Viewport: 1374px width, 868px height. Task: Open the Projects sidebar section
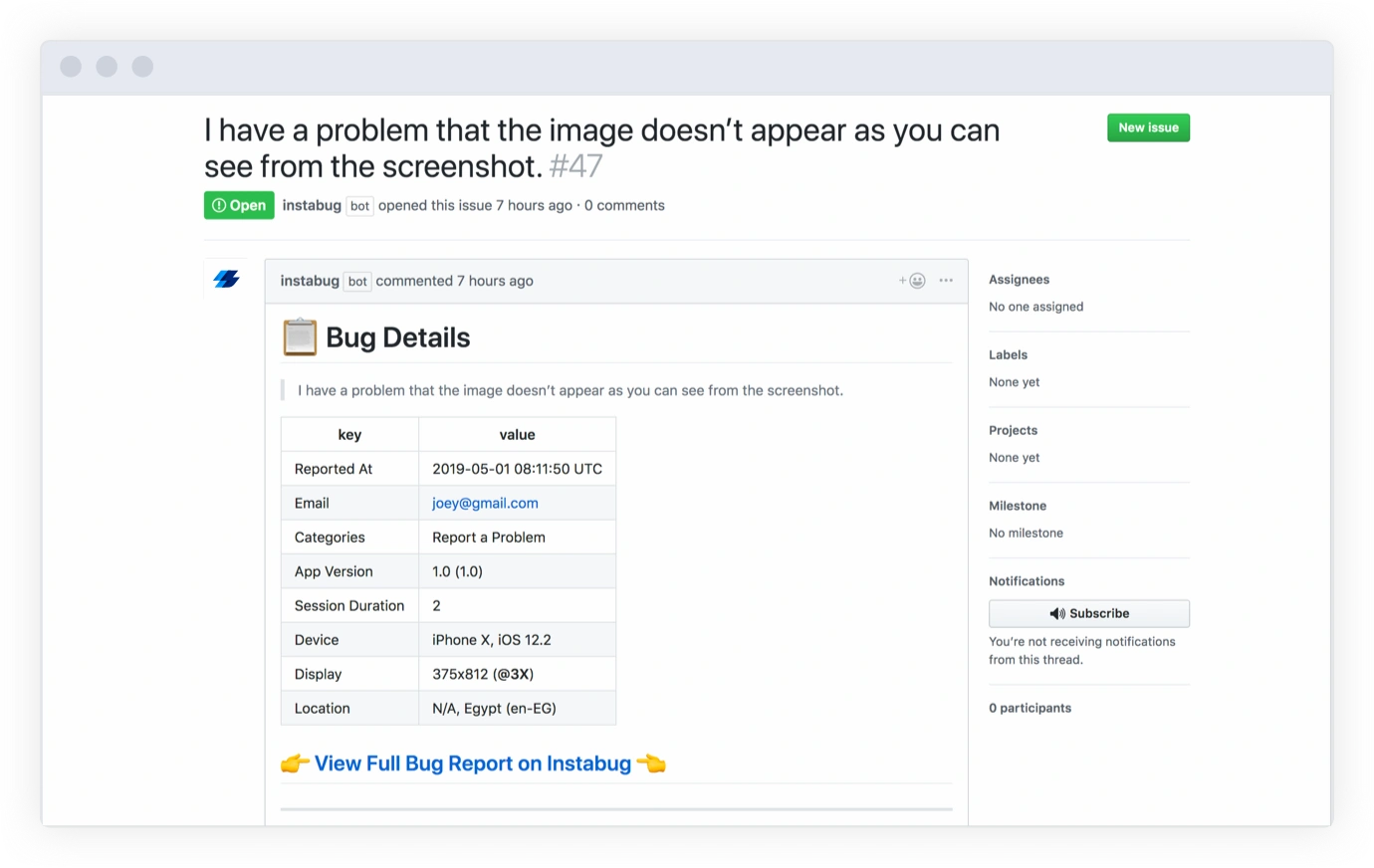[x=1013, y=431]
